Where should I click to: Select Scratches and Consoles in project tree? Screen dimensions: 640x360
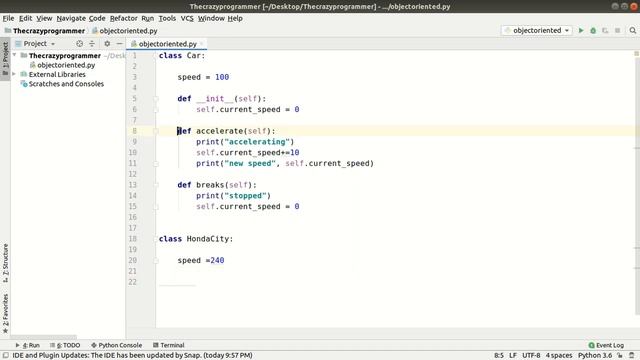66,84
